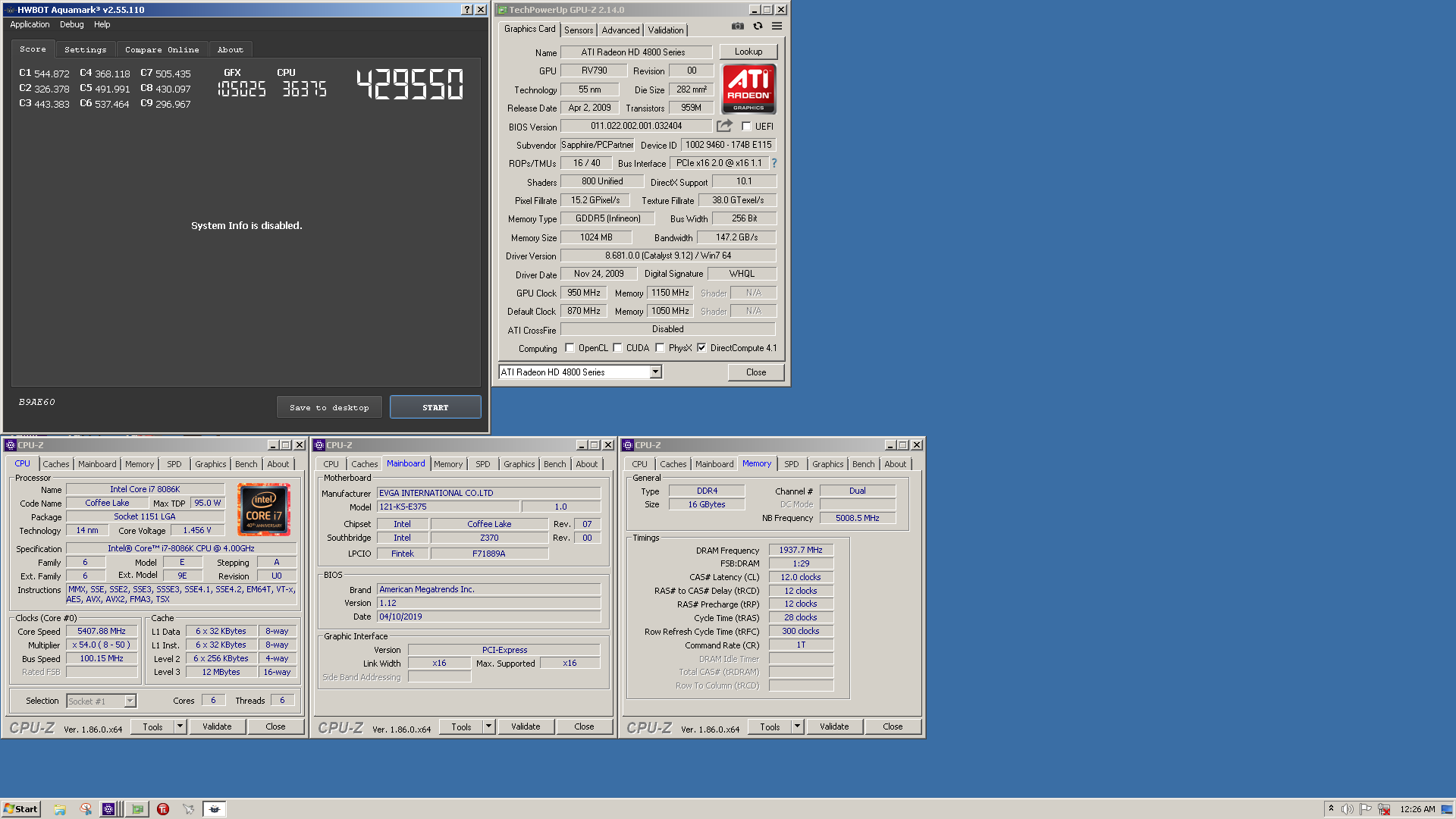Toggle the CUDA checkbox in GPU-Z

click(617, 348)
